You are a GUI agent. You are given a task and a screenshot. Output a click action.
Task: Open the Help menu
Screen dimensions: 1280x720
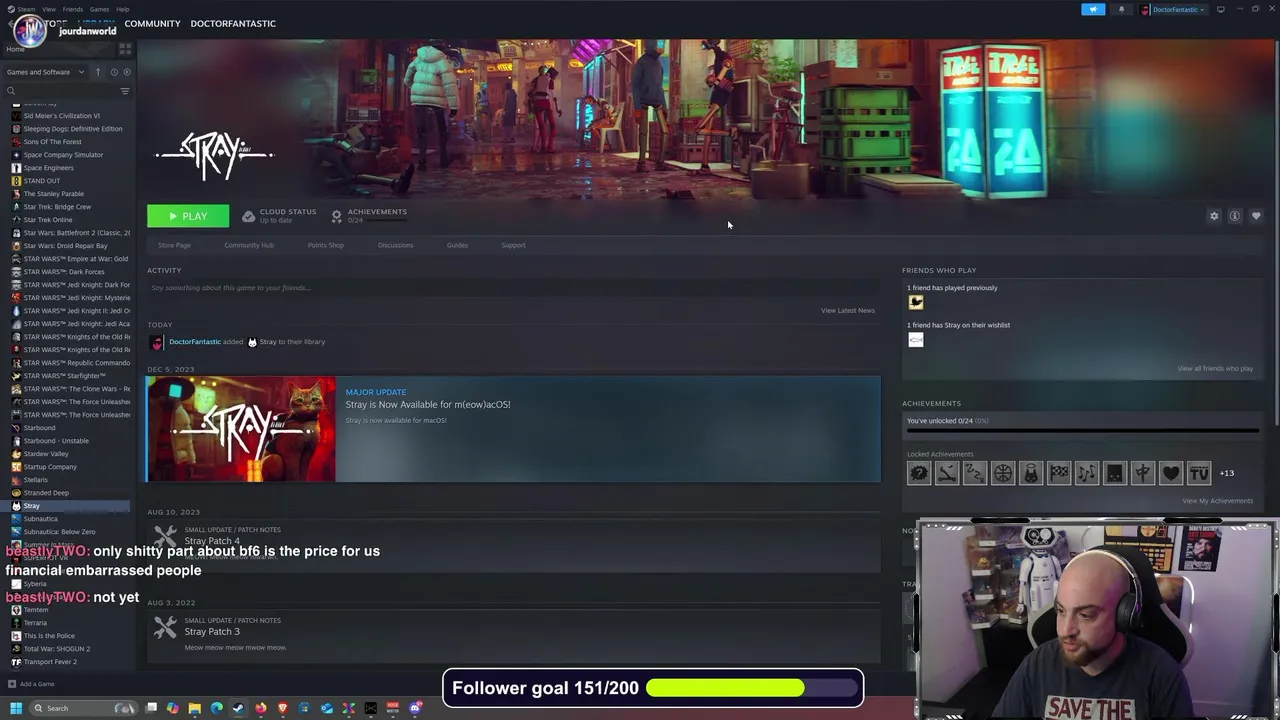pos(122,9)
